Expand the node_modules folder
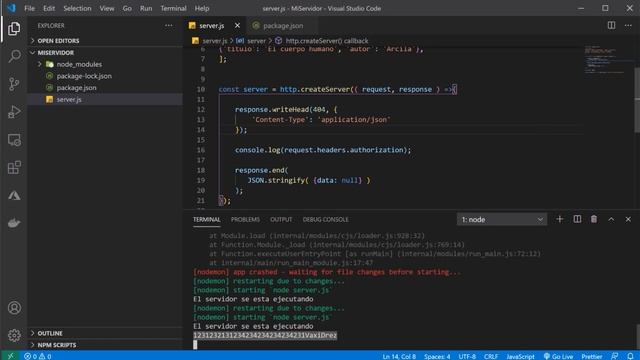The width and height of the screenshot is (640, 360). tap(105, 64)
